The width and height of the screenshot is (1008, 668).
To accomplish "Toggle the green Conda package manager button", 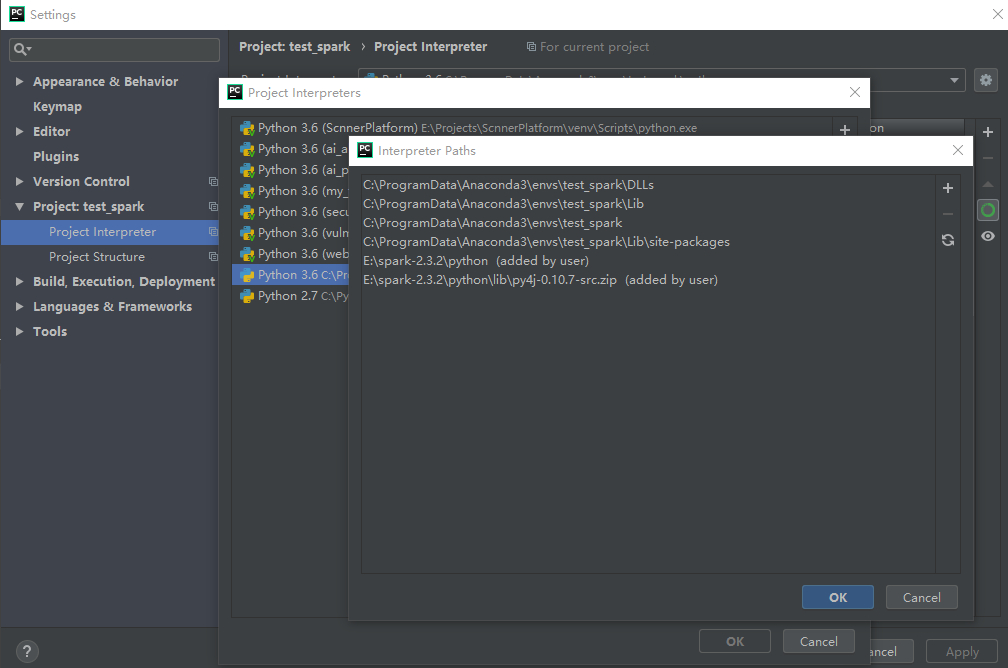I will pos(988,210).
